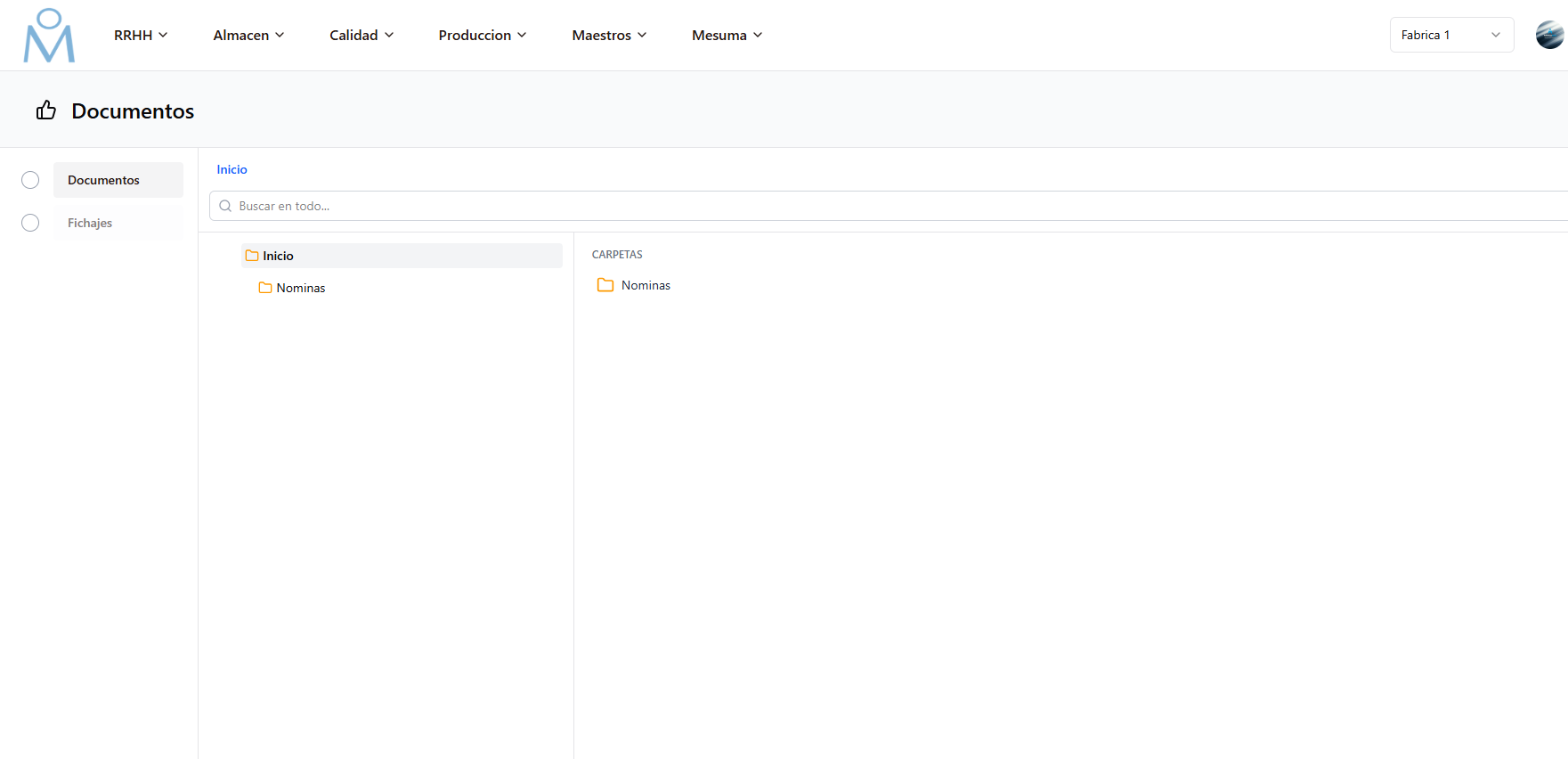Open the user profile avatar

(1549, 35)
